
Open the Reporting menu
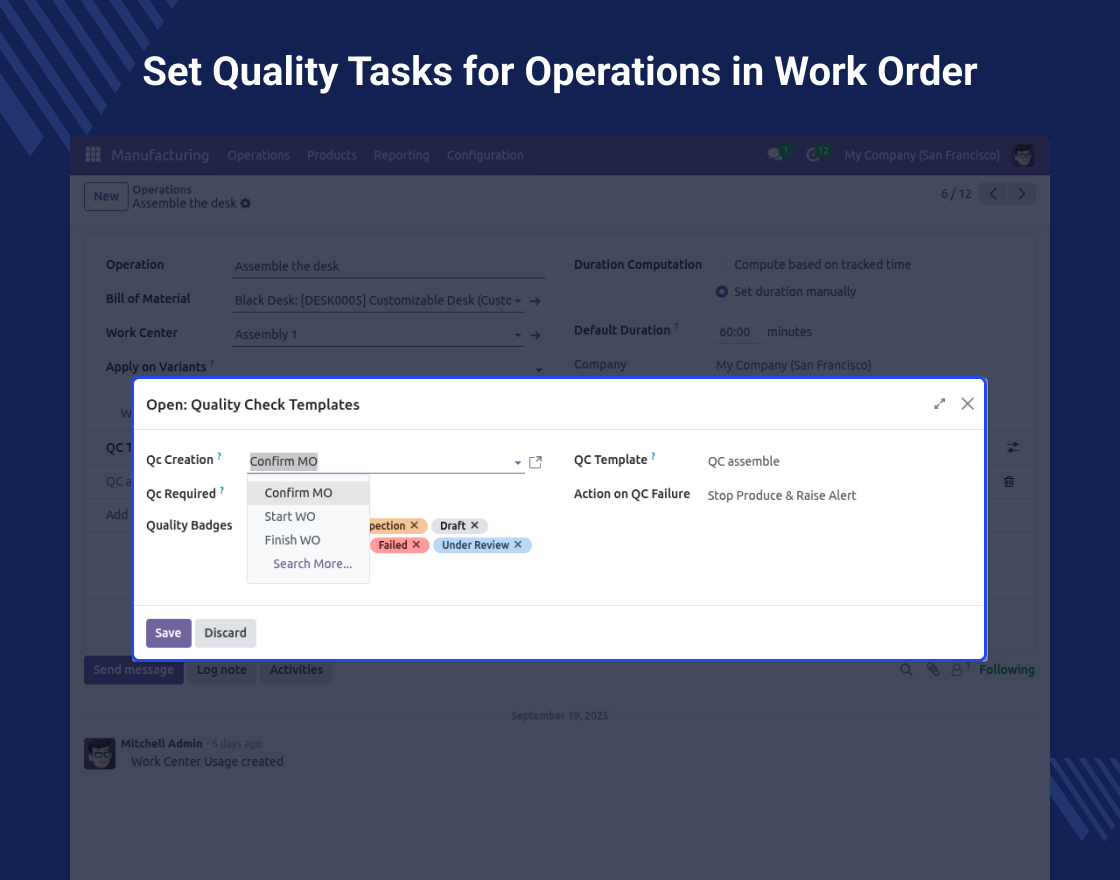point(401,155)
